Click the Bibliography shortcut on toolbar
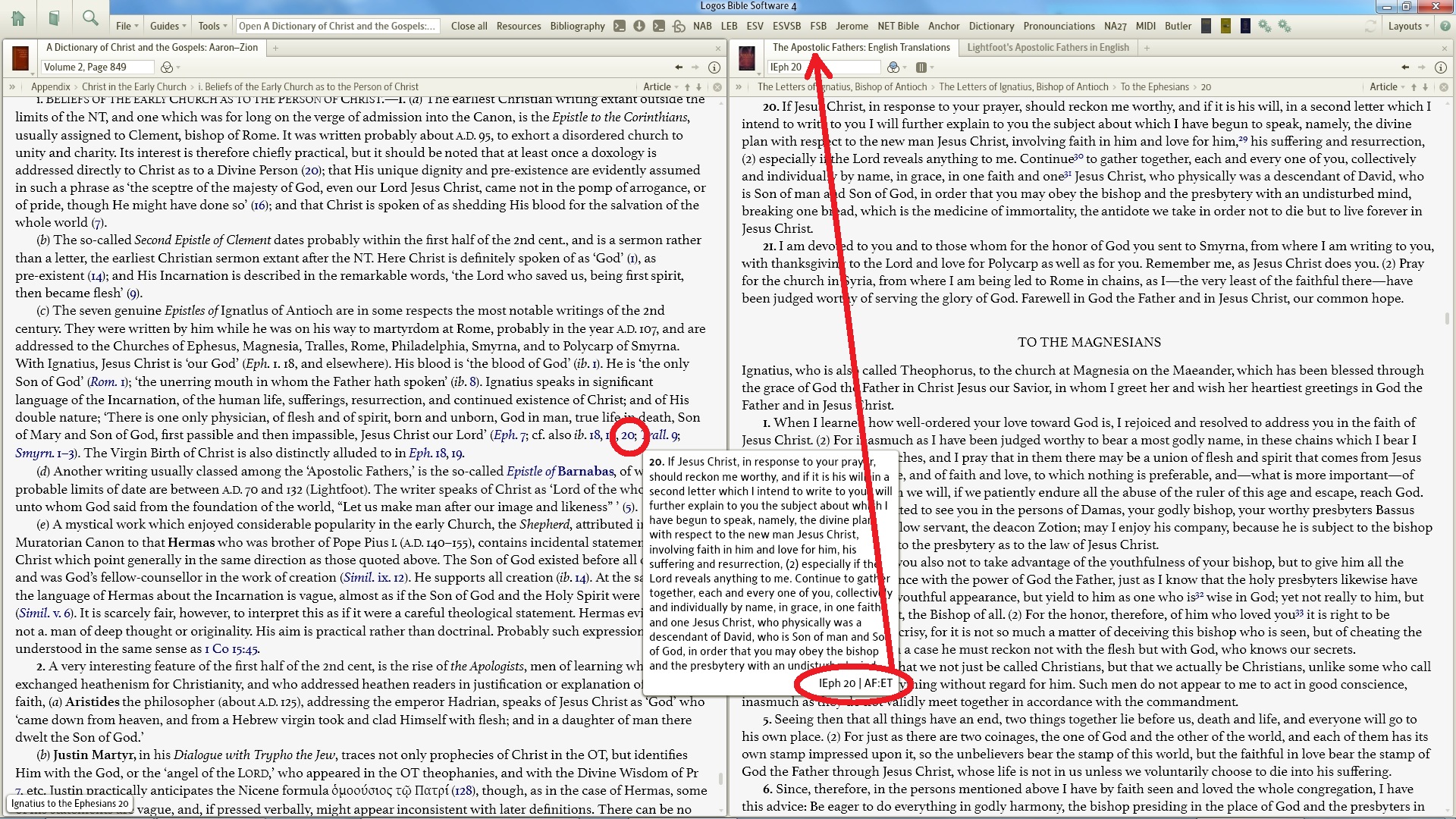The height and width of the screenshot is (819, 1456). pyautogui.click(x=577, y=26)
